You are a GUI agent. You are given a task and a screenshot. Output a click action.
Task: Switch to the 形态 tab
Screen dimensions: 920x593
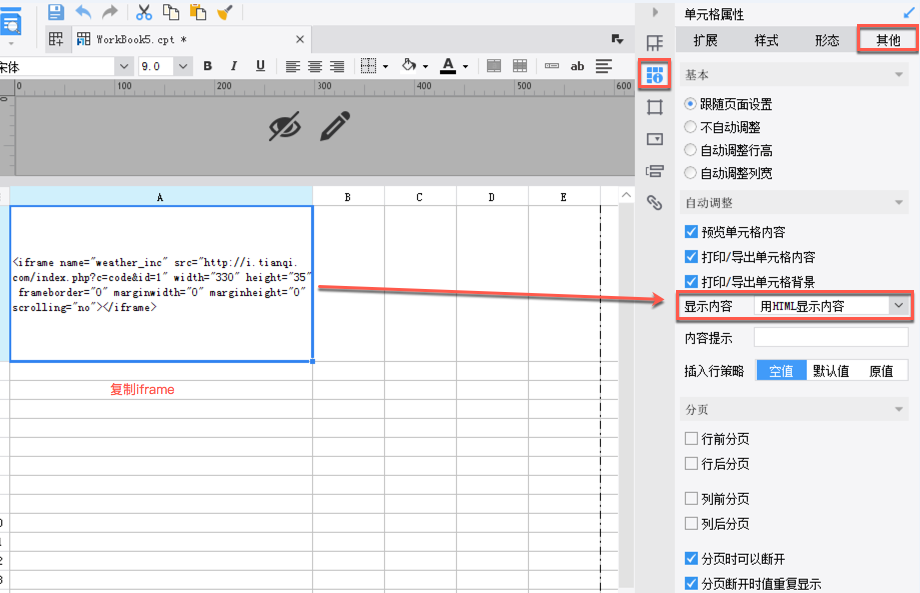[x=827, y=40]
